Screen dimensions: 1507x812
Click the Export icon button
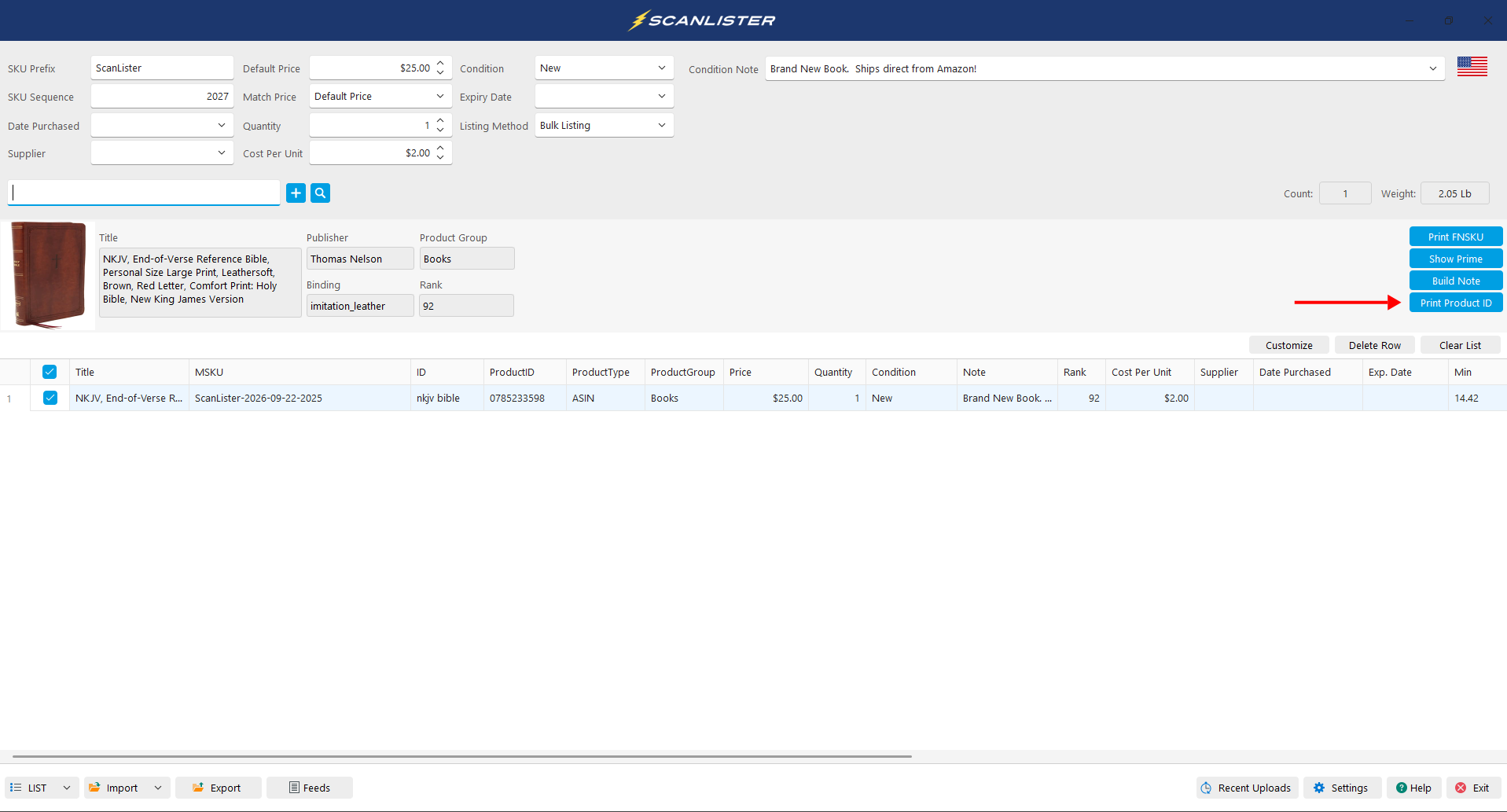tap(219, 788)
